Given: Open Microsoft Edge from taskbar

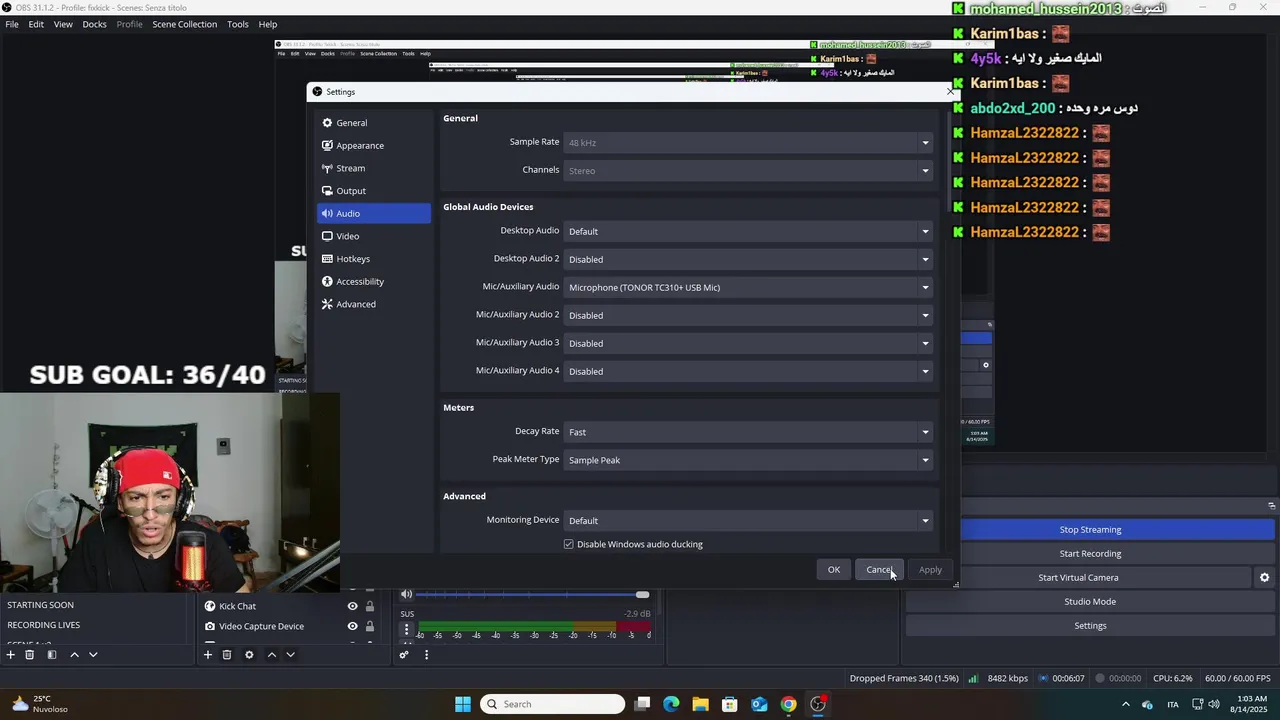Looking at the screenshot, I should 671,704.
